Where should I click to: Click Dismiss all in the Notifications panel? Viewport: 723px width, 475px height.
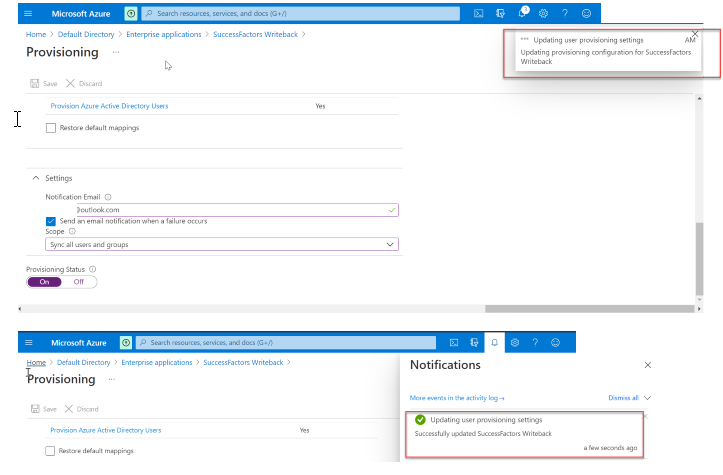[x=623, y=398]
